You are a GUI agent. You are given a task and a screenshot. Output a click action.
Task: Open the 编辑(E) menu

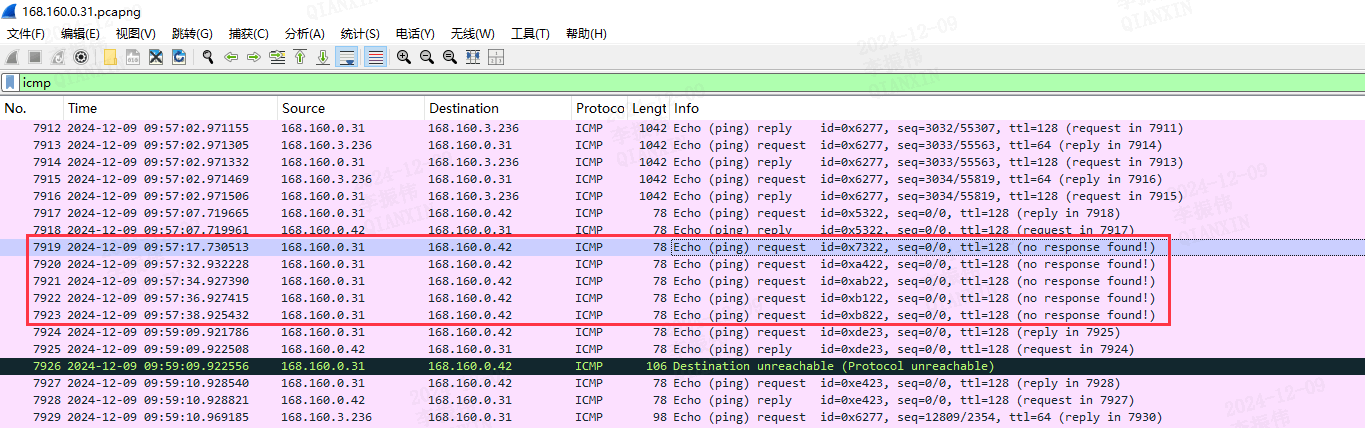80,34
